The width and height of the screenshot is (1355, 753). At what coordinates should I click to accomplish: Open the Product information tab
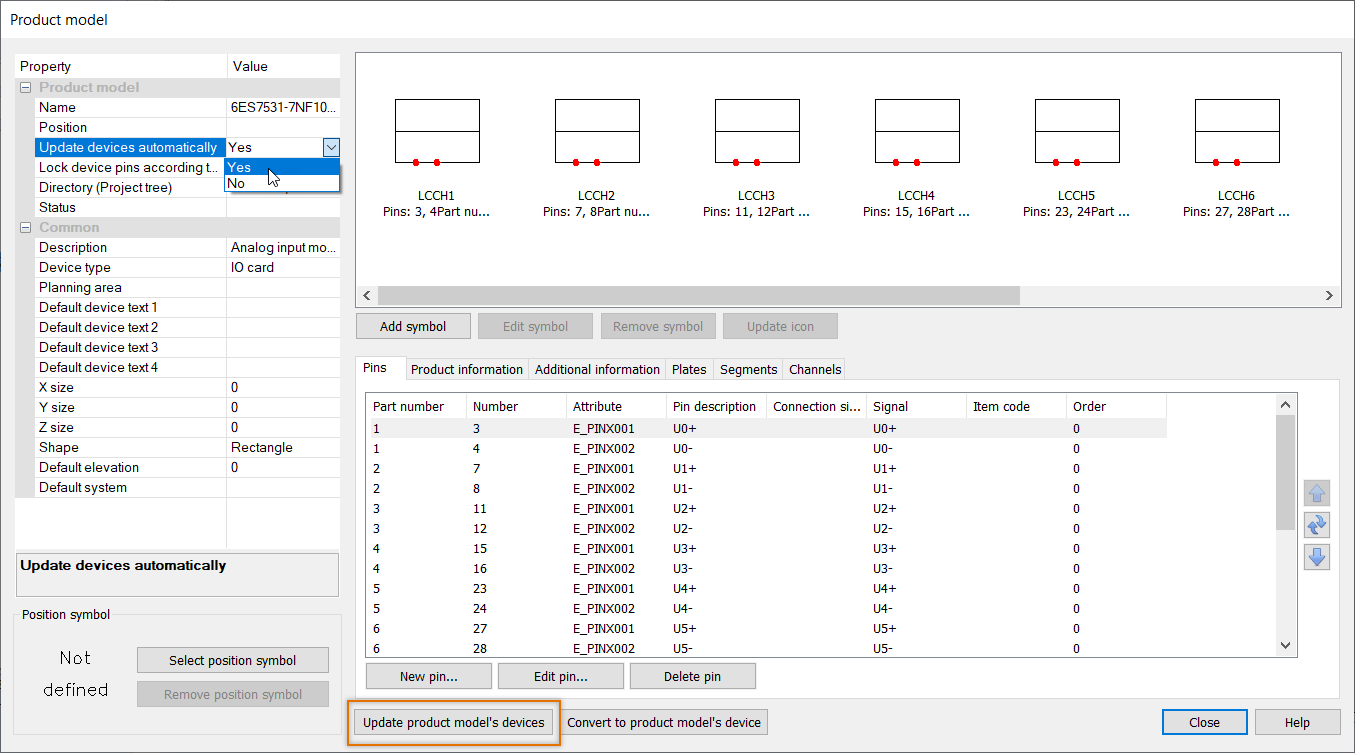coord(466,370)
